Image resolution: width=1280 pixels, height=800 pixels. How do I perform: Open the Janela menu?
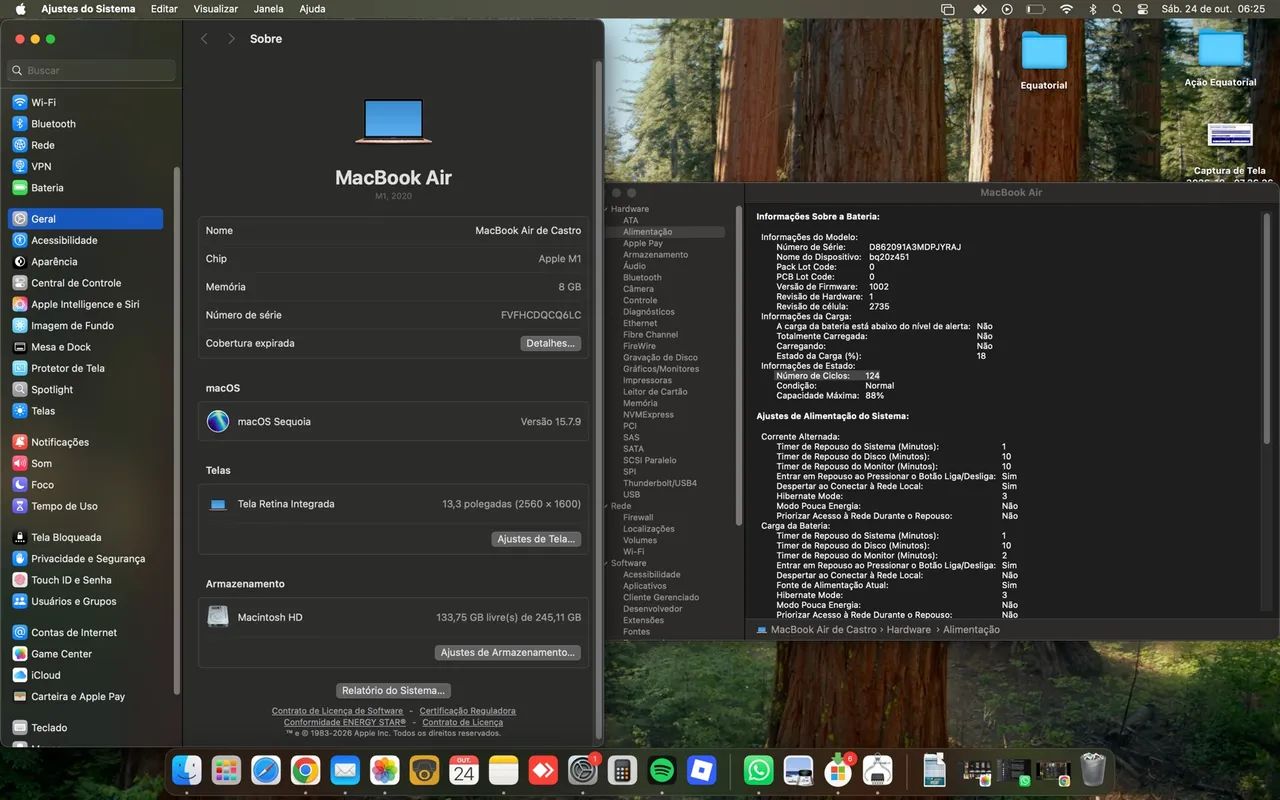pos(268,9)
